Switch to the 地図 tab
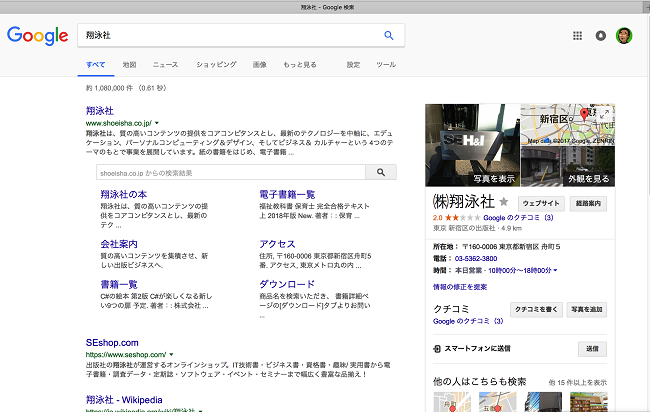The width and height of the screenshot is (650, 412). pyautogui.click(x=129, y=65)
